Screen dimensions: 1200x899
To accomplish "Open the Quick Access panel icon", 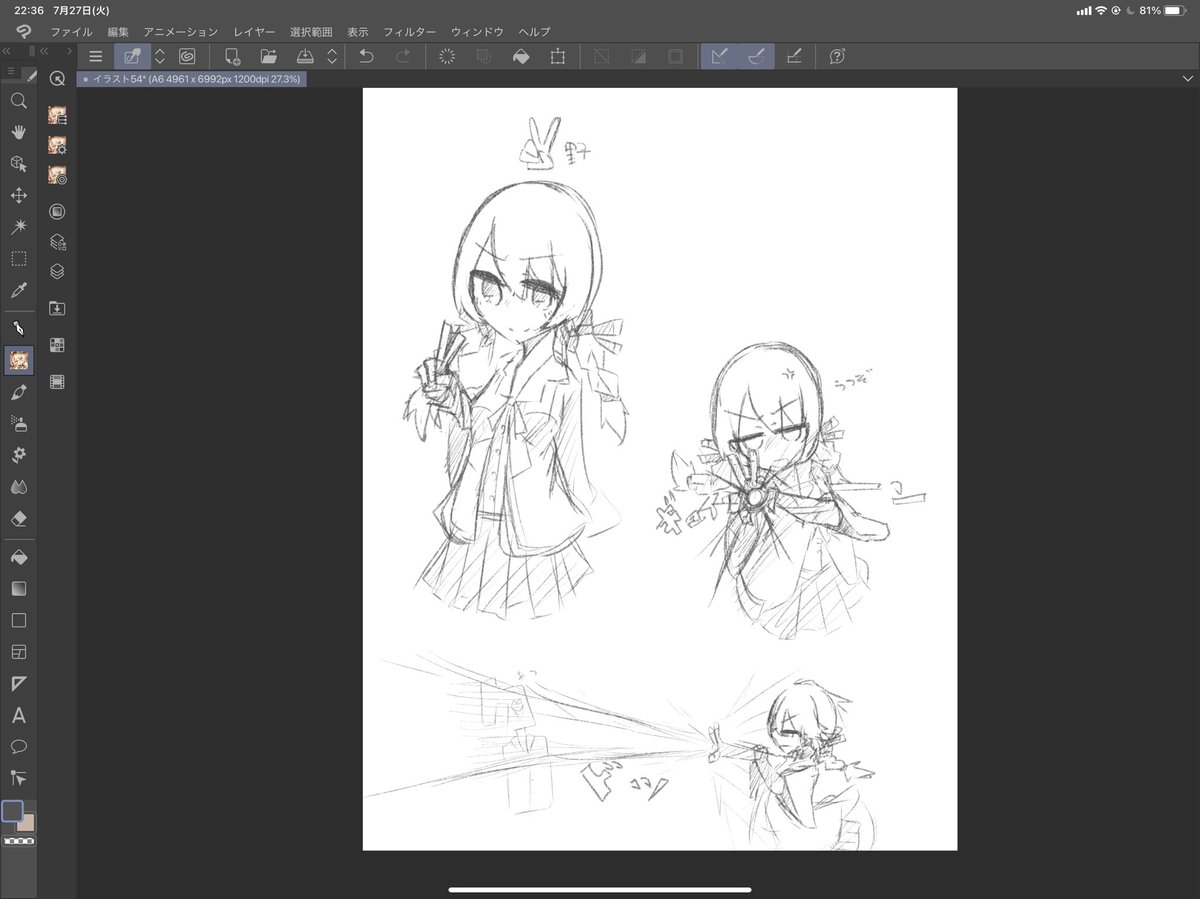I will click(57, 79).
